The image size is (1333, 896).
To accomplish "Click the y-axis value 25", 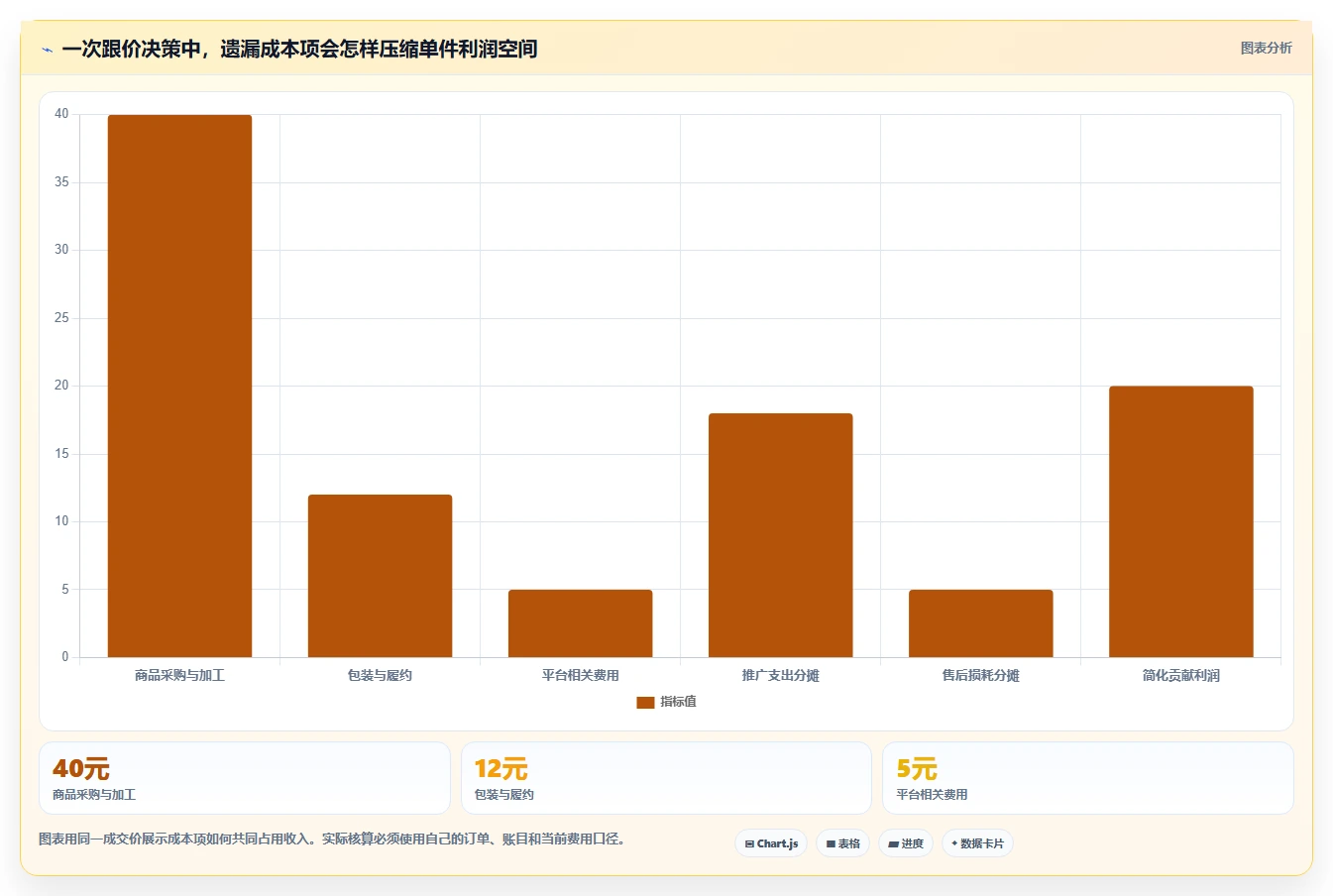I will 61,318.
